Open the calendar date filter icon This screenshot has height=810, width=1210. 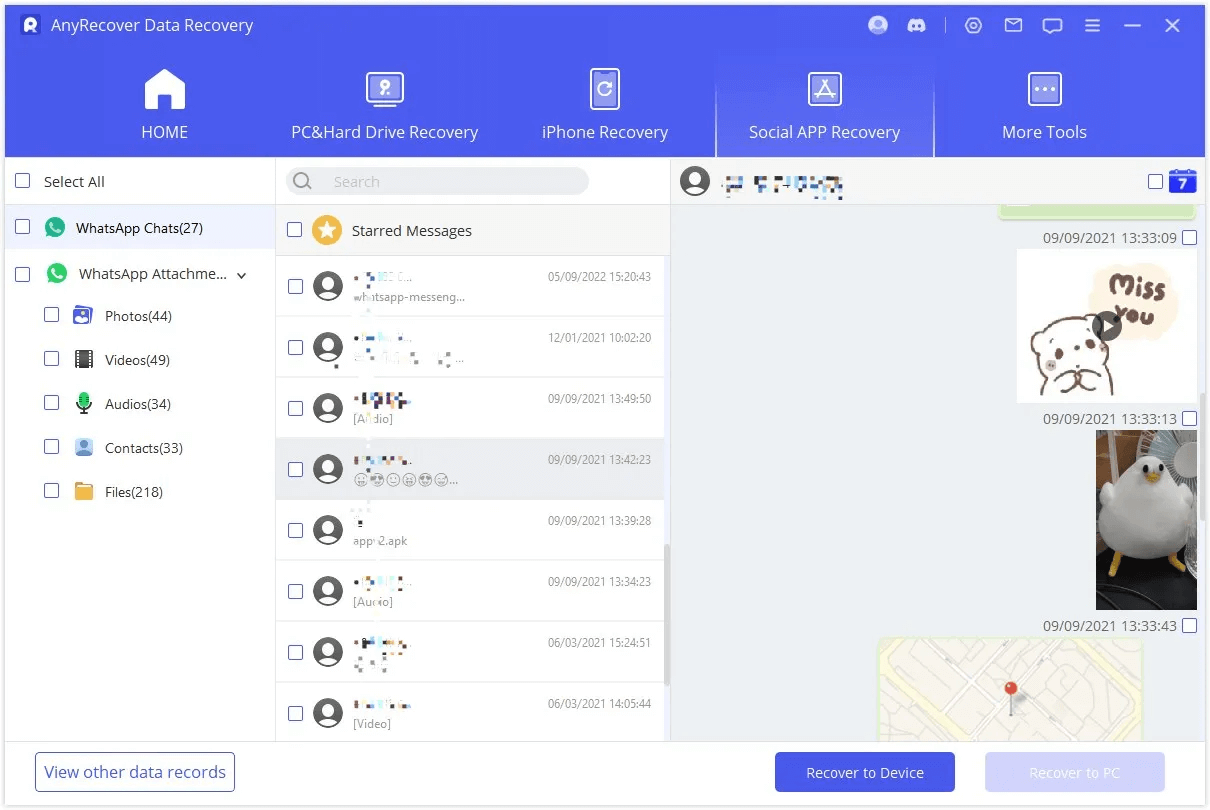(1182, 181)
